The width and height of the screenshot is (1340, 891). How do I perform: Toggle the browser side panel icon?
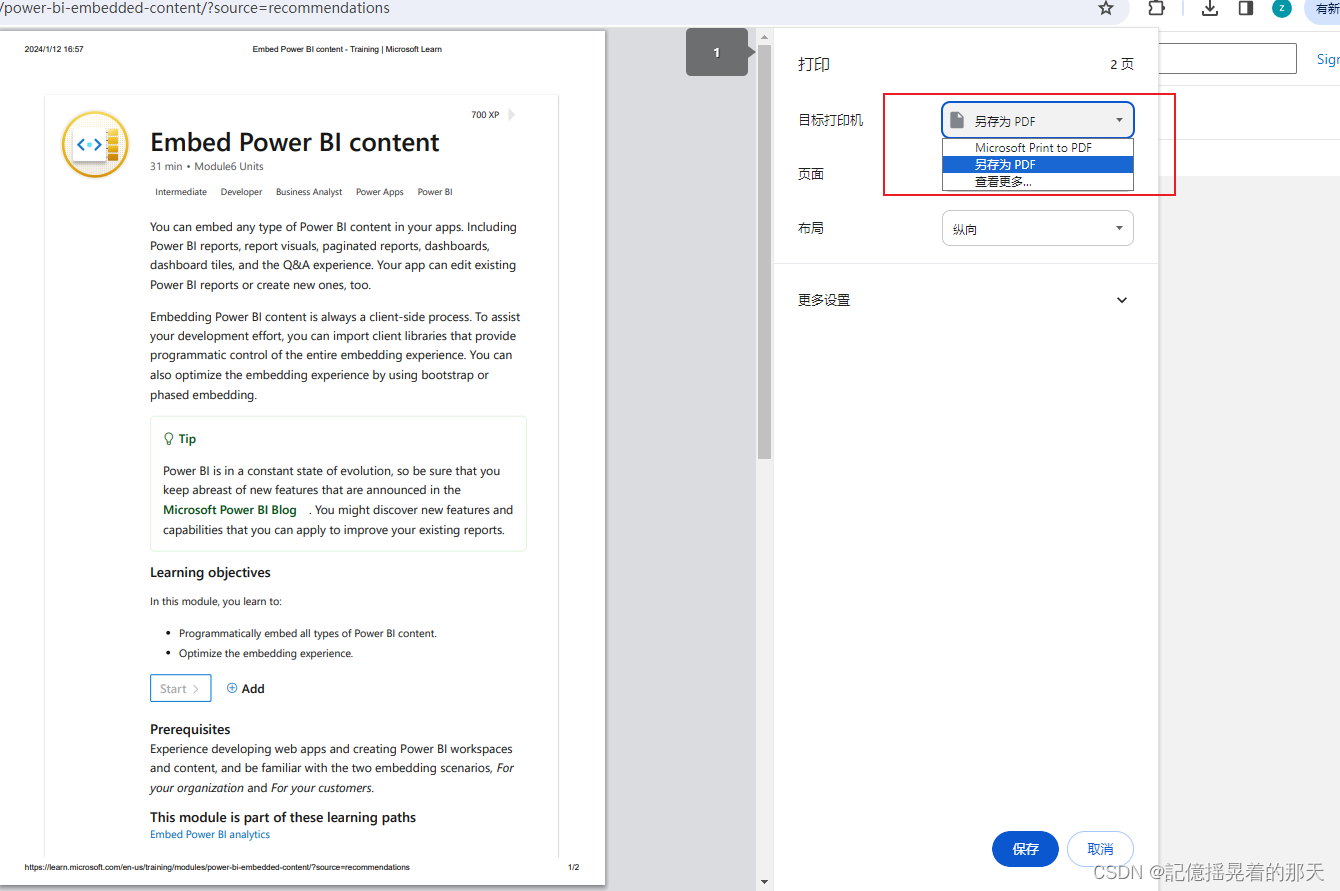coord(1246,8)
